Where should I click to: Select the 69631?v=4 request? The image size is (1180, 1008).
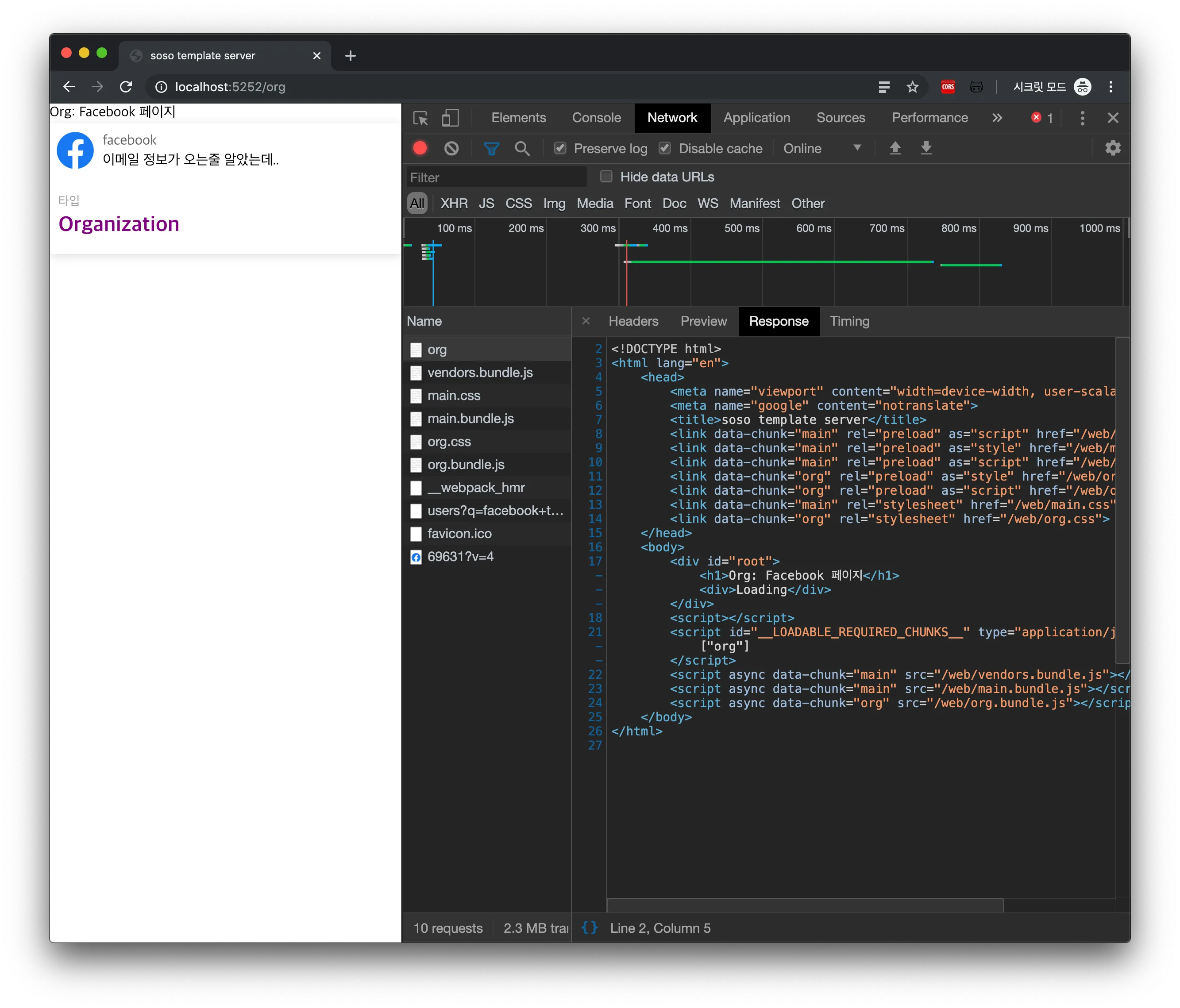click(487, 556)
